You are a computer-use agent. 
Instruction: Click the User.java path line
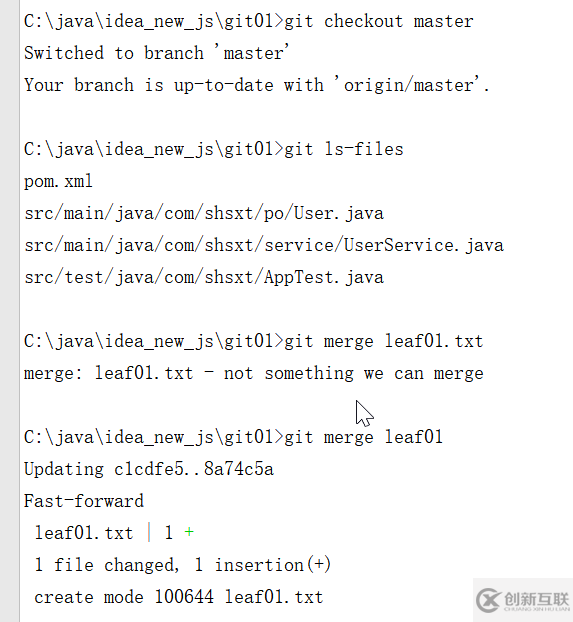point(204,213)
